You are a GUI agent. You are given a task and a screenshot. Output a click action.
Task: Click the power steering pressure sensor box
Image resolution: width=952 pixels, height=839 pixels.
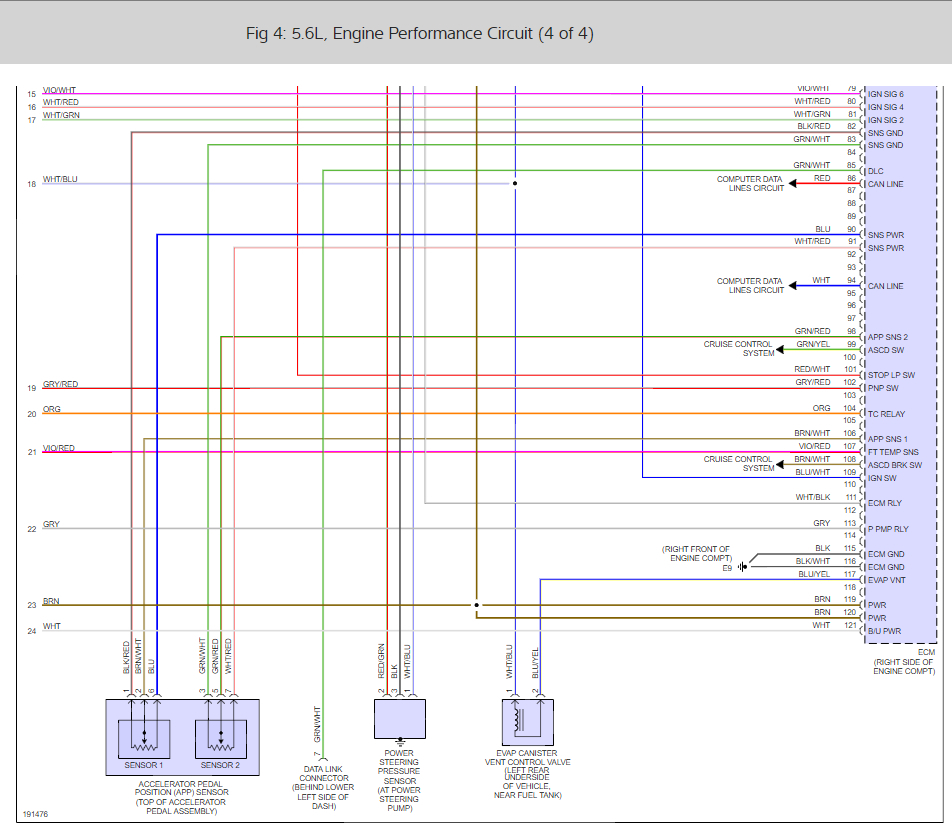[400, 719]
